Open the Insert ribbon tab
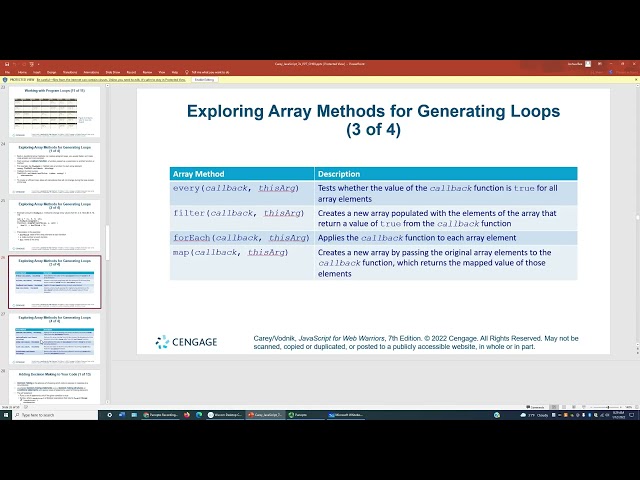 [x=37, y=72]
